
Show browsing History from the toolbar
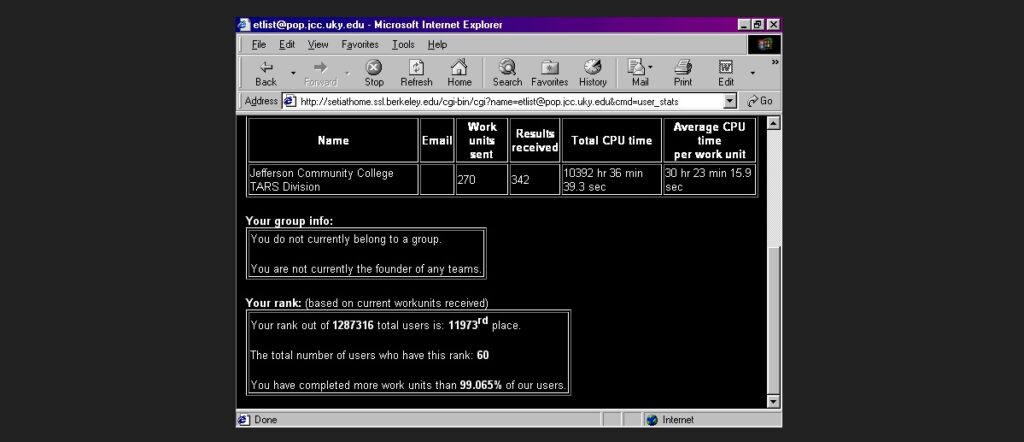pyautogui.click(x=592, y=73)
